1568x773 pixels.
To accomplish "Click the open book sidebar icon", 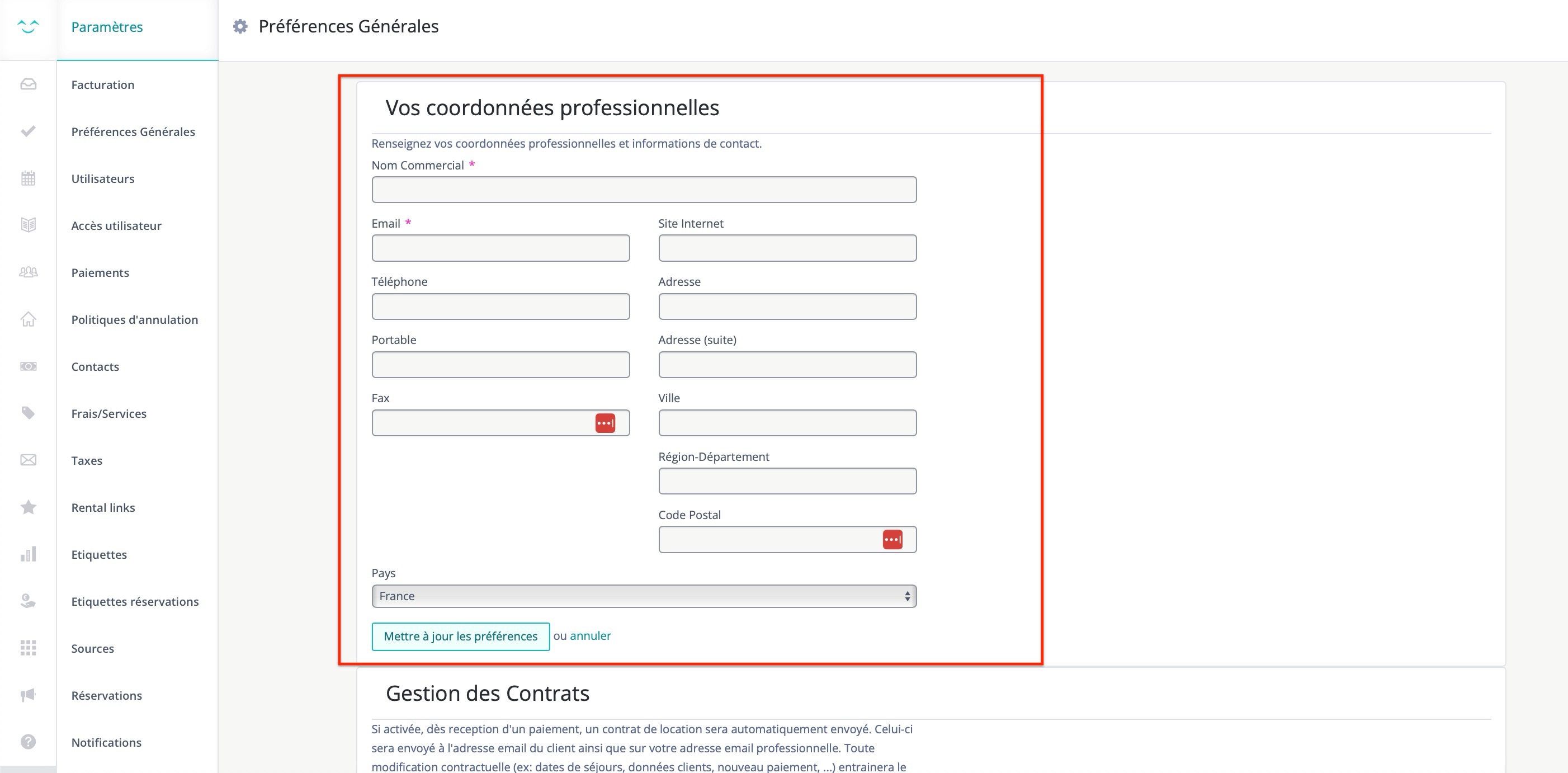I will (x=28, y=225).
